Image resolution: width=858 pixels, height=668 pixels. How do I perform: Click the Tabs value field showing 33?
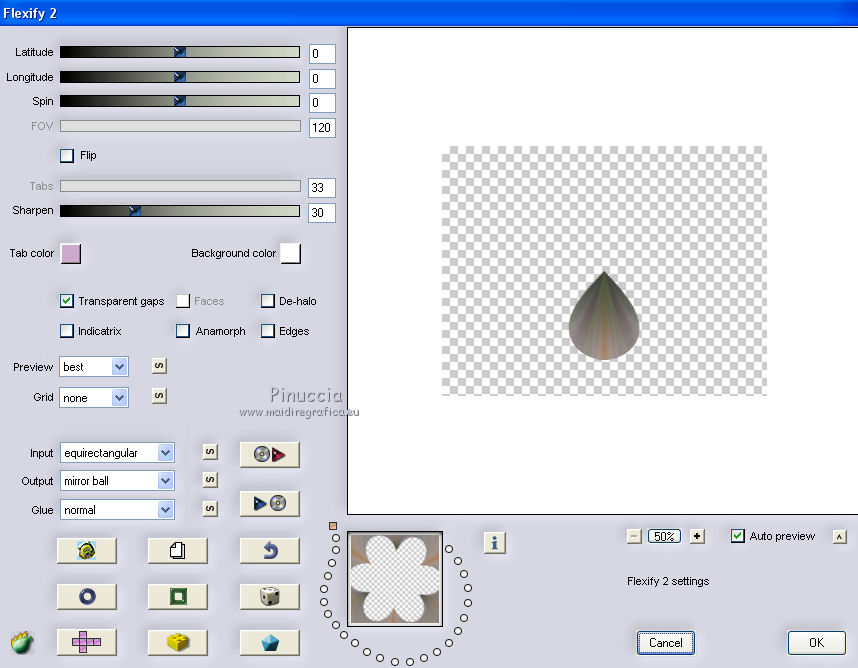322,188
